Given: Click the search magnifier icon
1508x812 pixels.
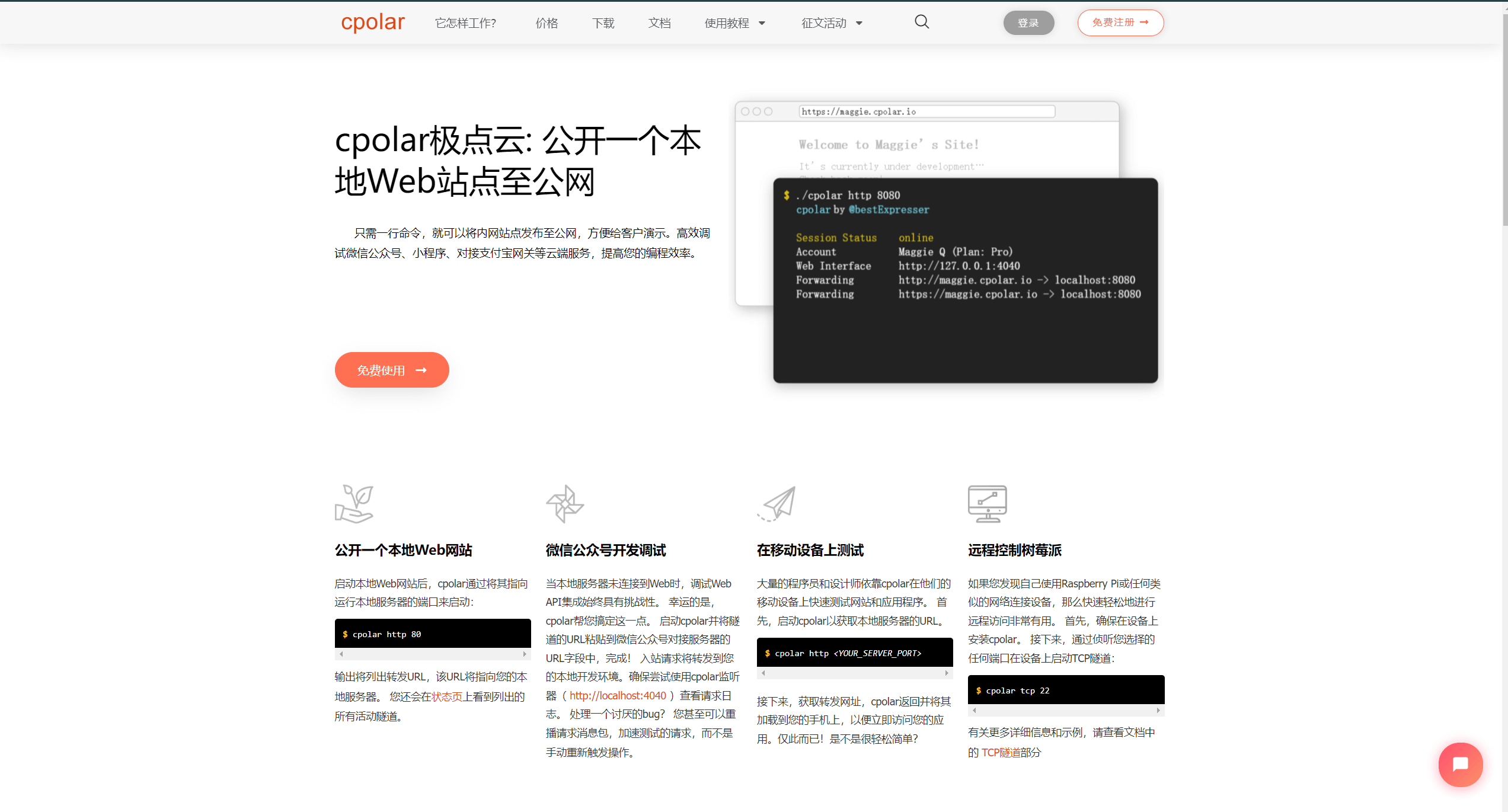Looking at the screenshot, I should 922,22.
